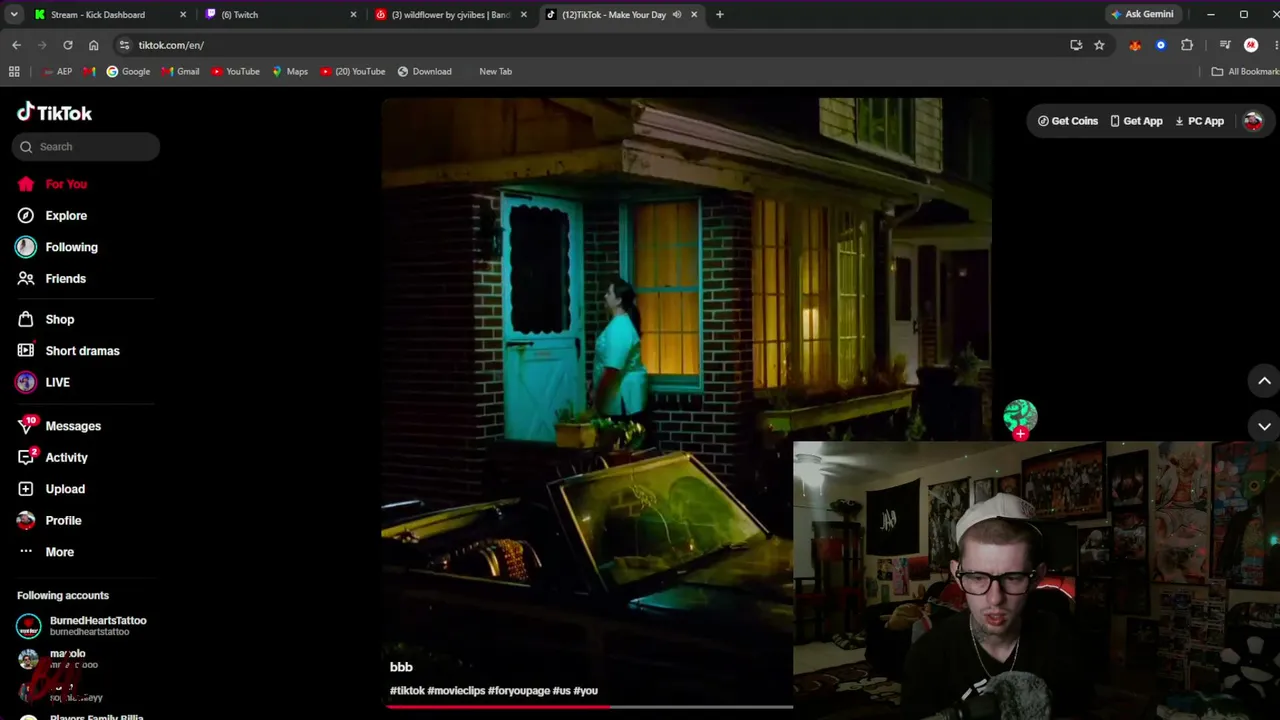Go to next video with down arrow

click(x=1264, y=426)
